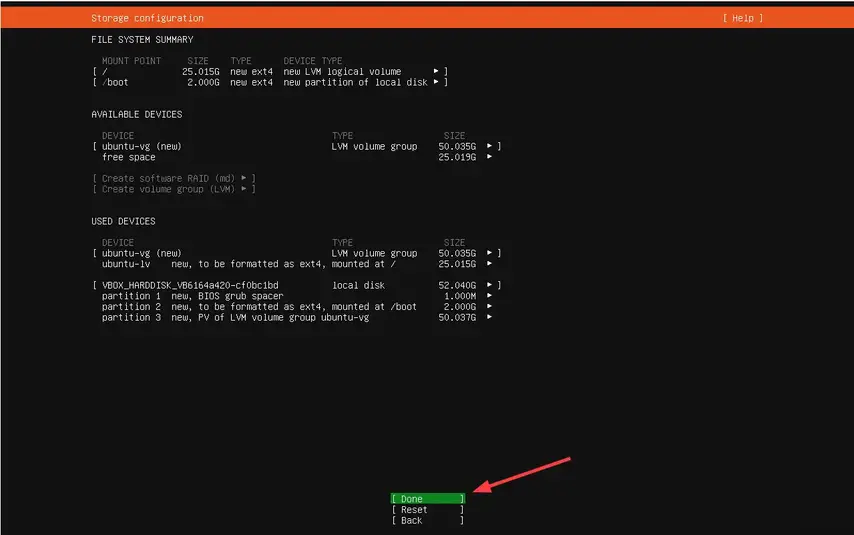This screenshot has width=854, height=535.
Task: Open the VBOX_HARDDISK local disk menu
Action: point(489,285)
